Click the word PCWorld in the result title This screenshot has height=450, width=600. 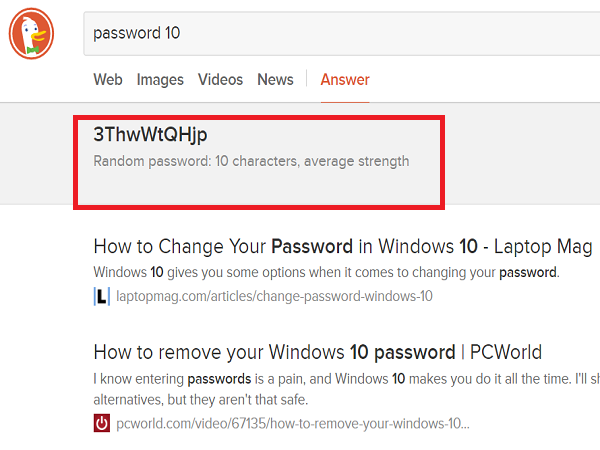[506, 352]
